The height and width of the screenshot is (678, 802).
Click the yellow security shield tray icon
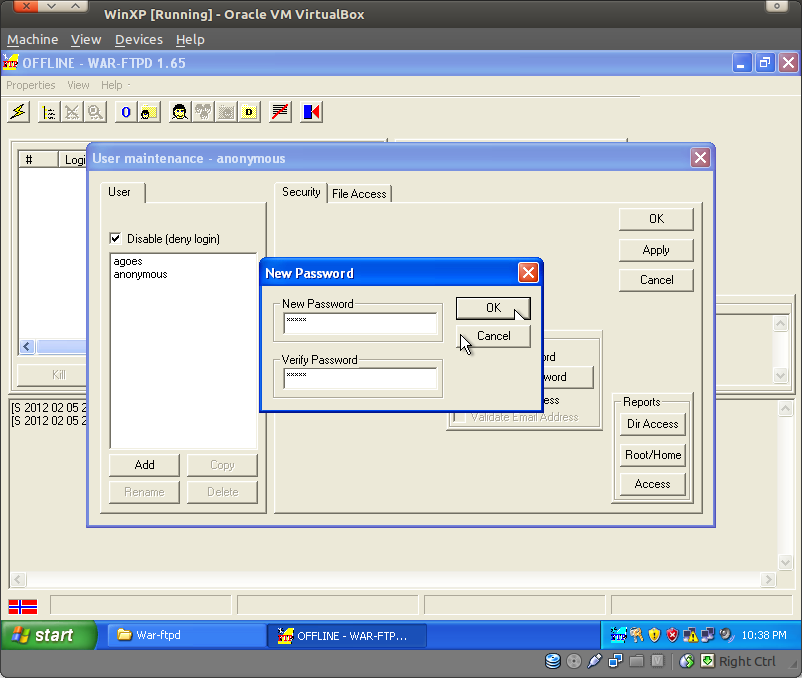click(654, 635)
